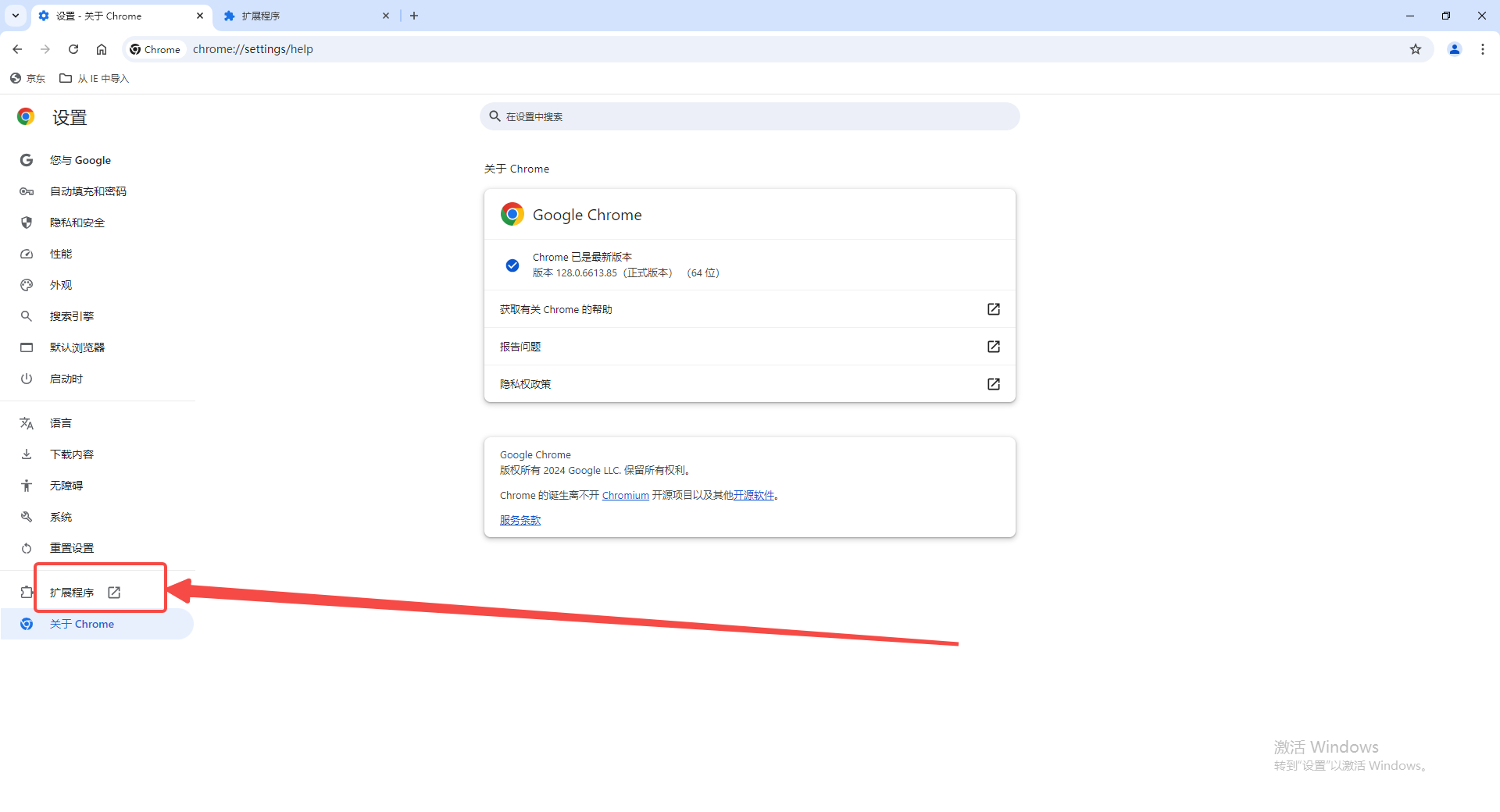This screenshot has height=812, width=1500.
Task: Select 关于 Chrome in sidebar
Action: [97, 624]
